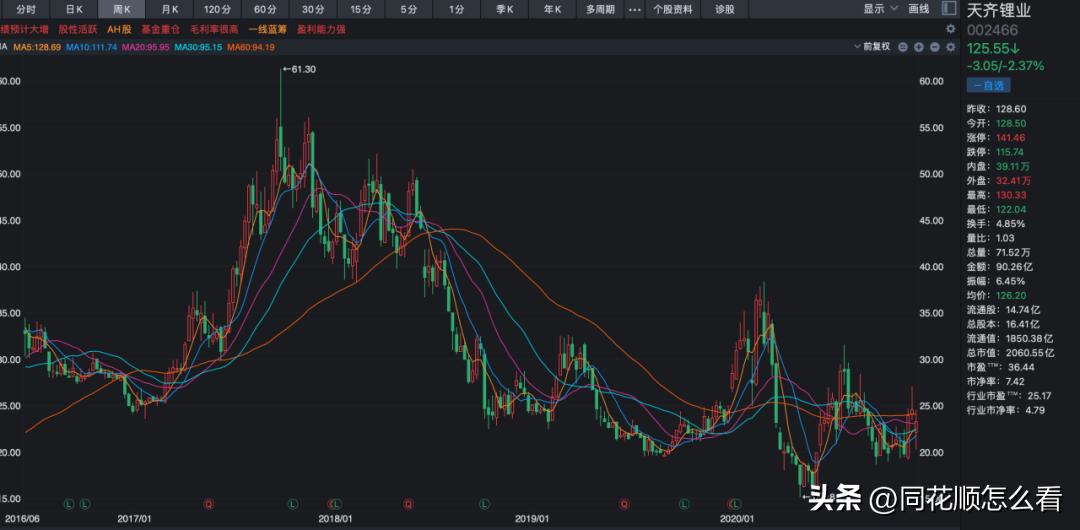
Task: Click the MA20:95.95 indicator label
Action: tap(147, 47)
